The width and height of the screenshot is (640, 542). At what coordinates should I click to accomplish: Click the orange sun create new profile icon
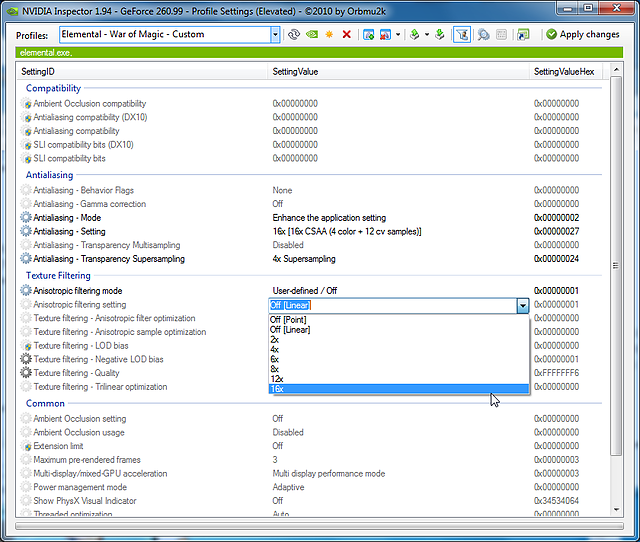tap(329, 35)
